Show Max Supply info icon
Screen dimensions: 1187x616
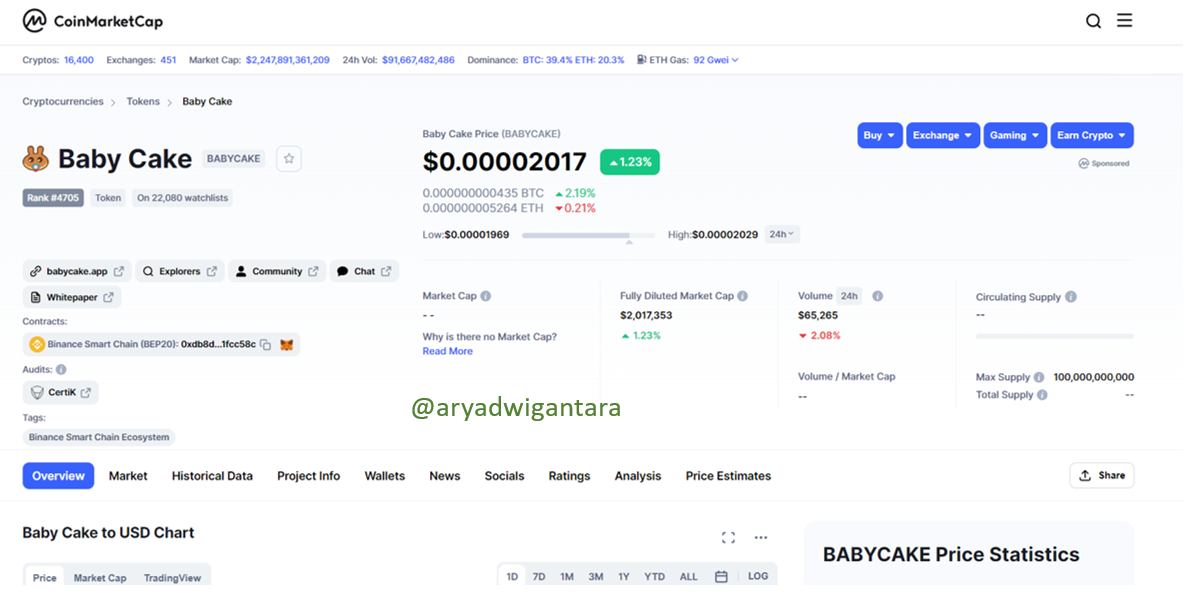pyautogui.click(x=1039, y=377)
